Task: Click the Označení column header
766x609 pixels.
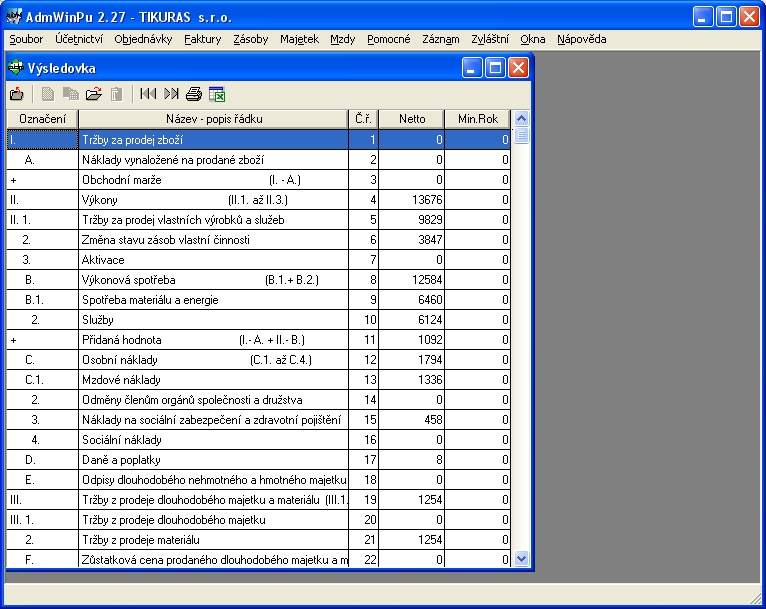Action: pyautogui.click(x=43, y=119)
